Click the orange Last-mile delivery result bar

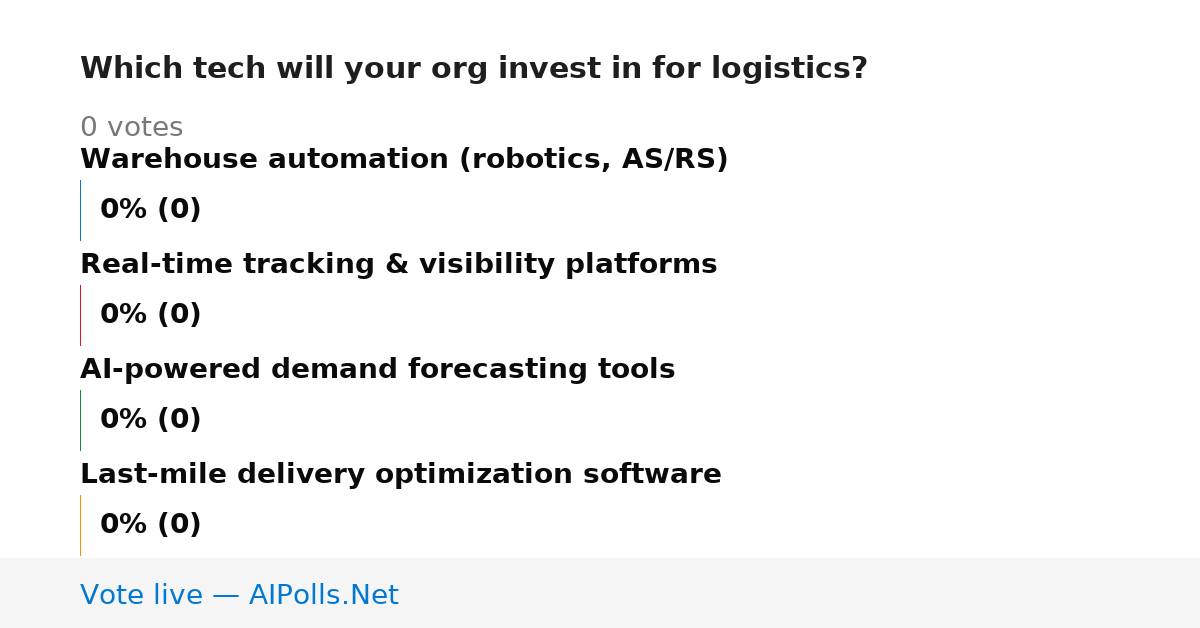click(x=80, y=525)
